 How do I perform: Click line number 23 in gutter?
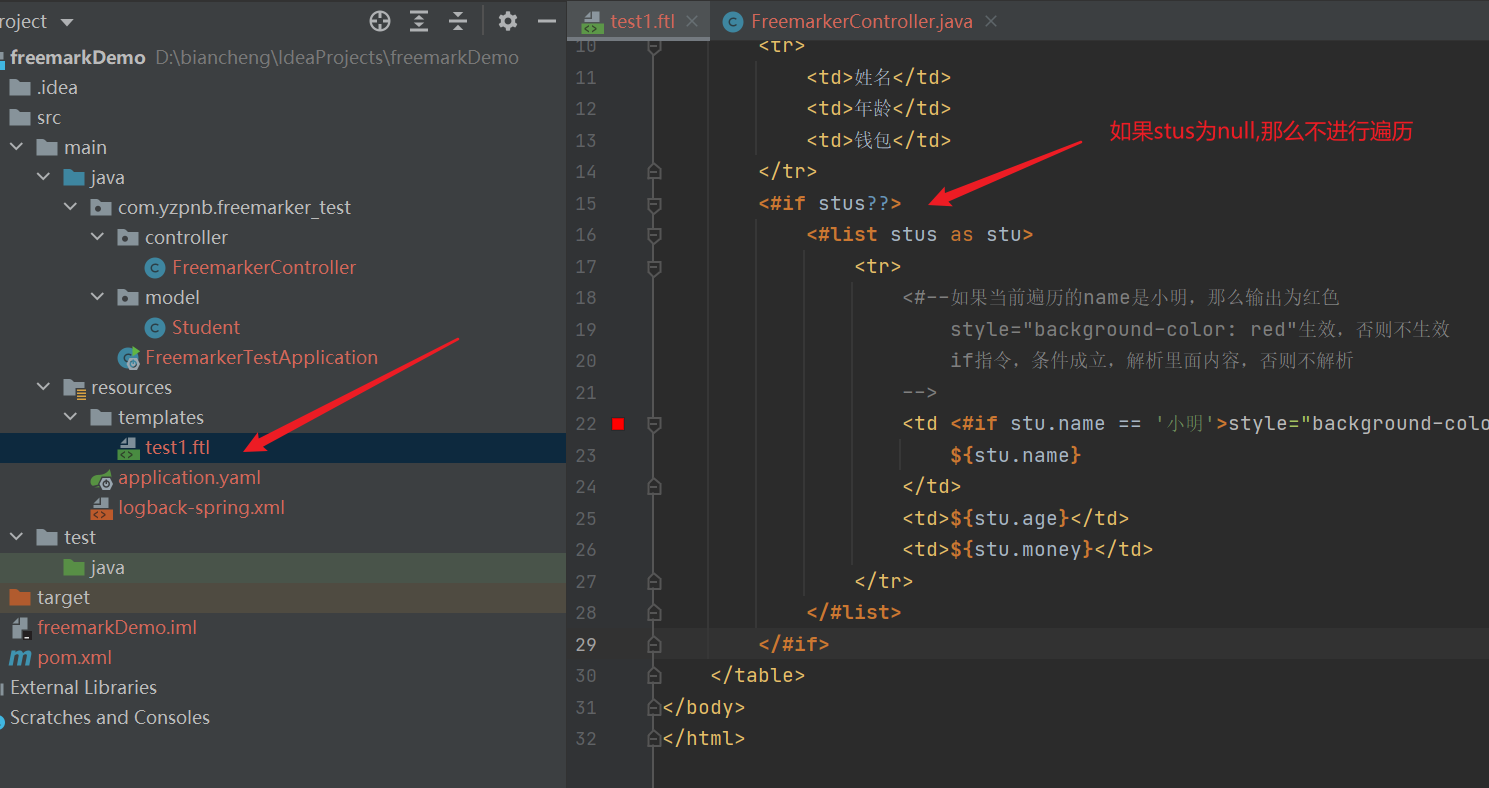[x=586, y=455]
